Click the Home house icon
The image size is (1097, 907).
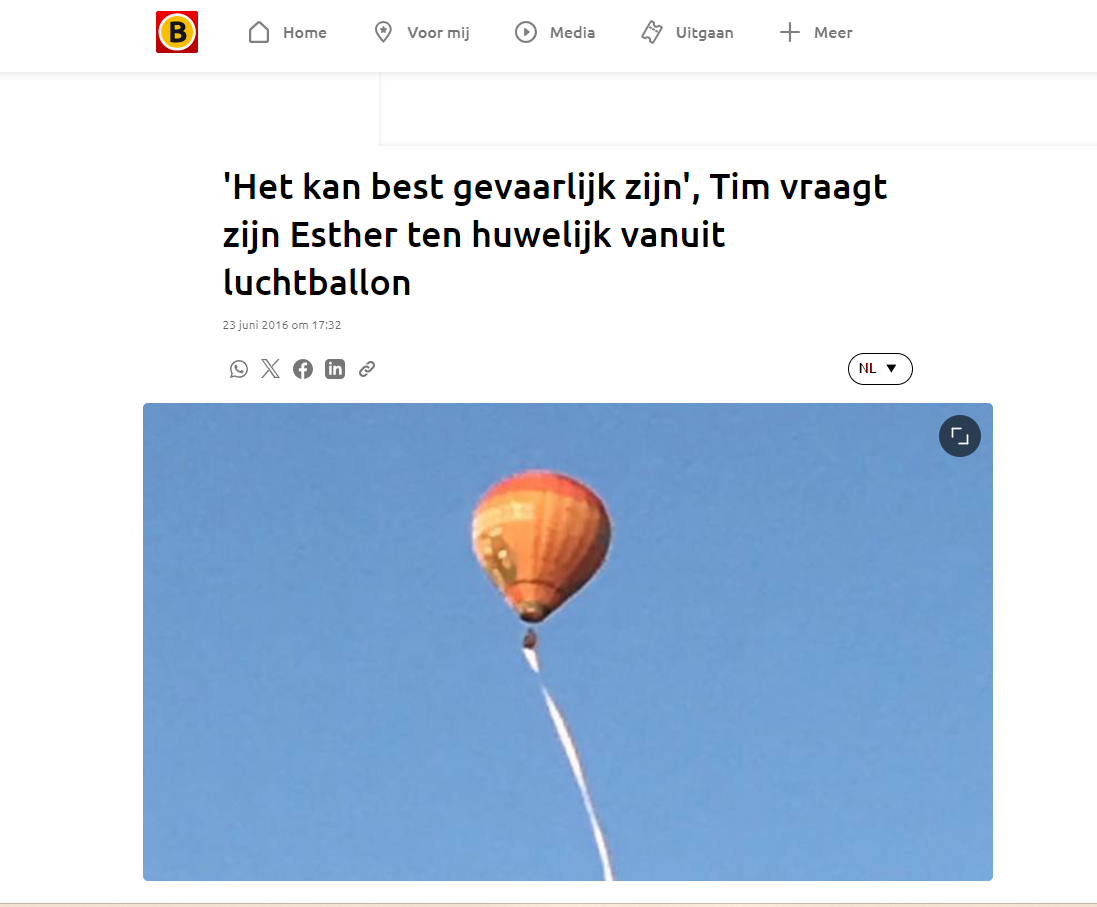tap(259, 32)
